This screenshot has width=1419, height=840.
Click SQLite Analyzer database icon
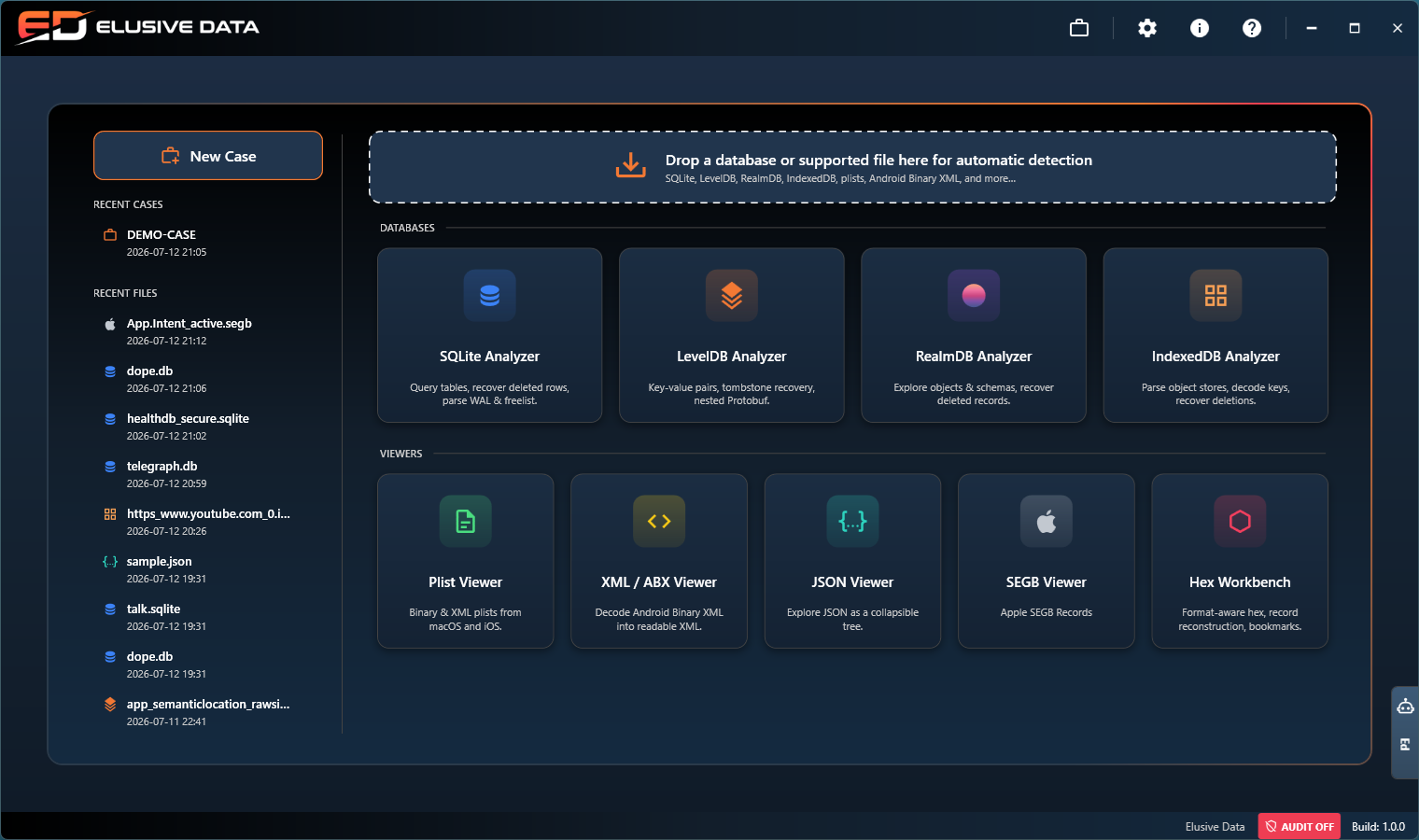490,296
